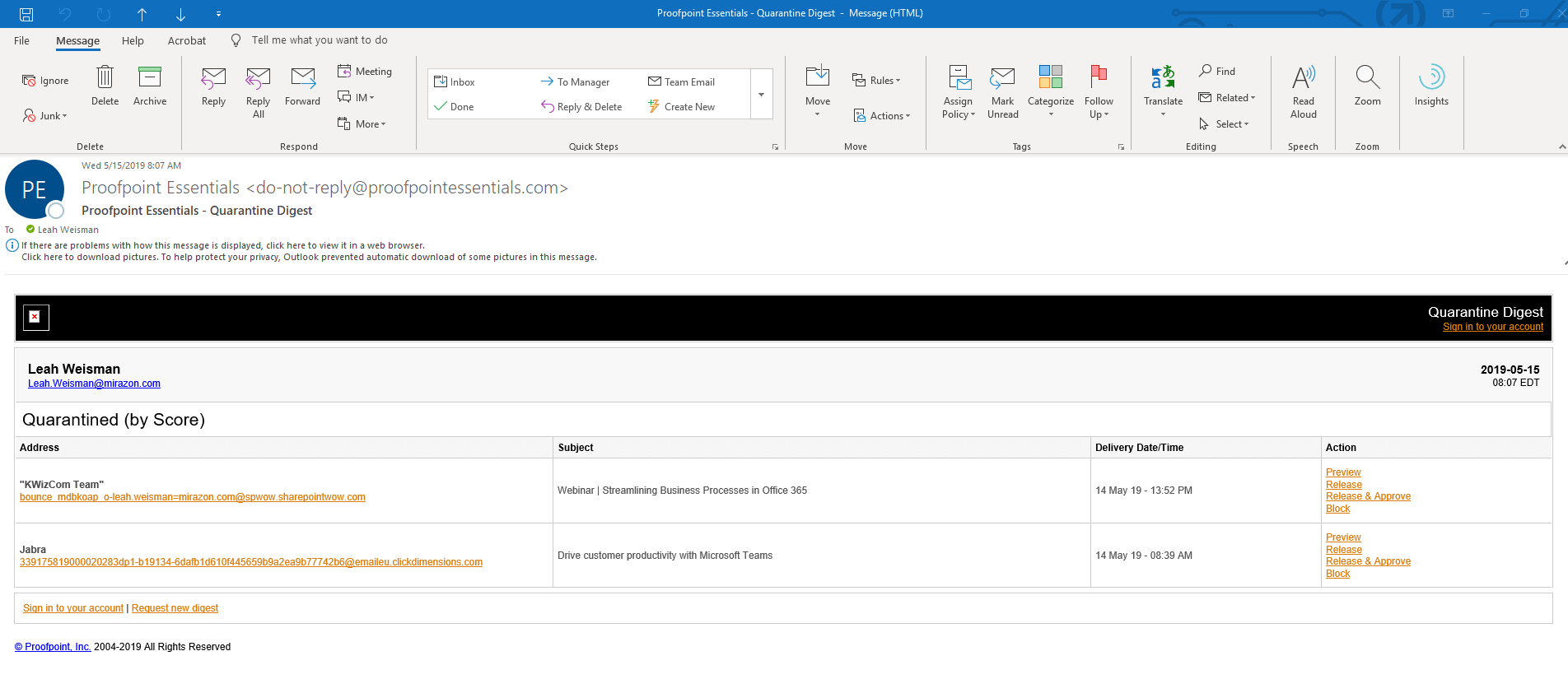Click the PE sender avatar
1568x693 pixels.
pyautogui.click(x=34, y=190)
